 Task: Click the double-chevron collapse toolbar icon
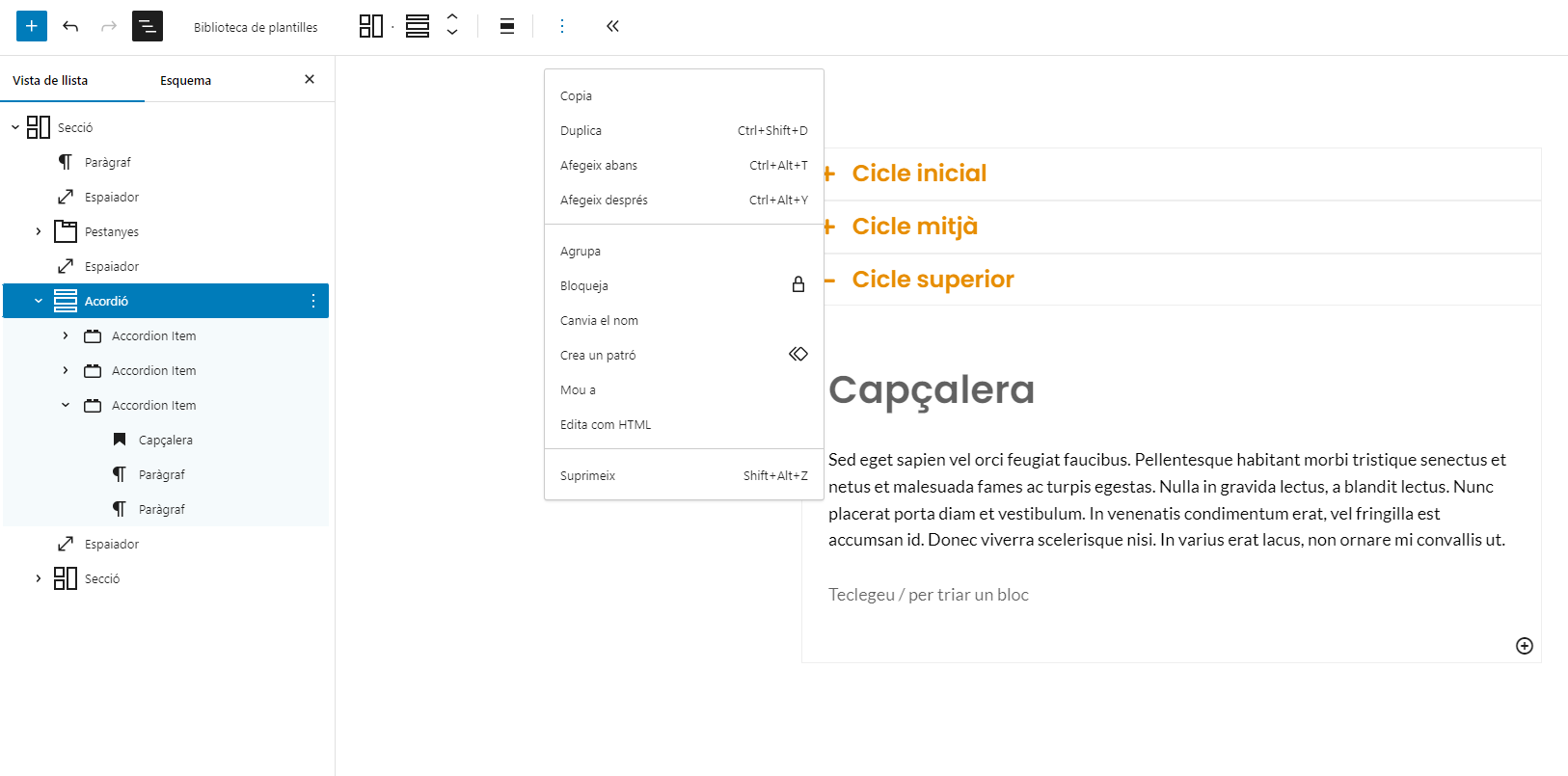click(612, 26)
